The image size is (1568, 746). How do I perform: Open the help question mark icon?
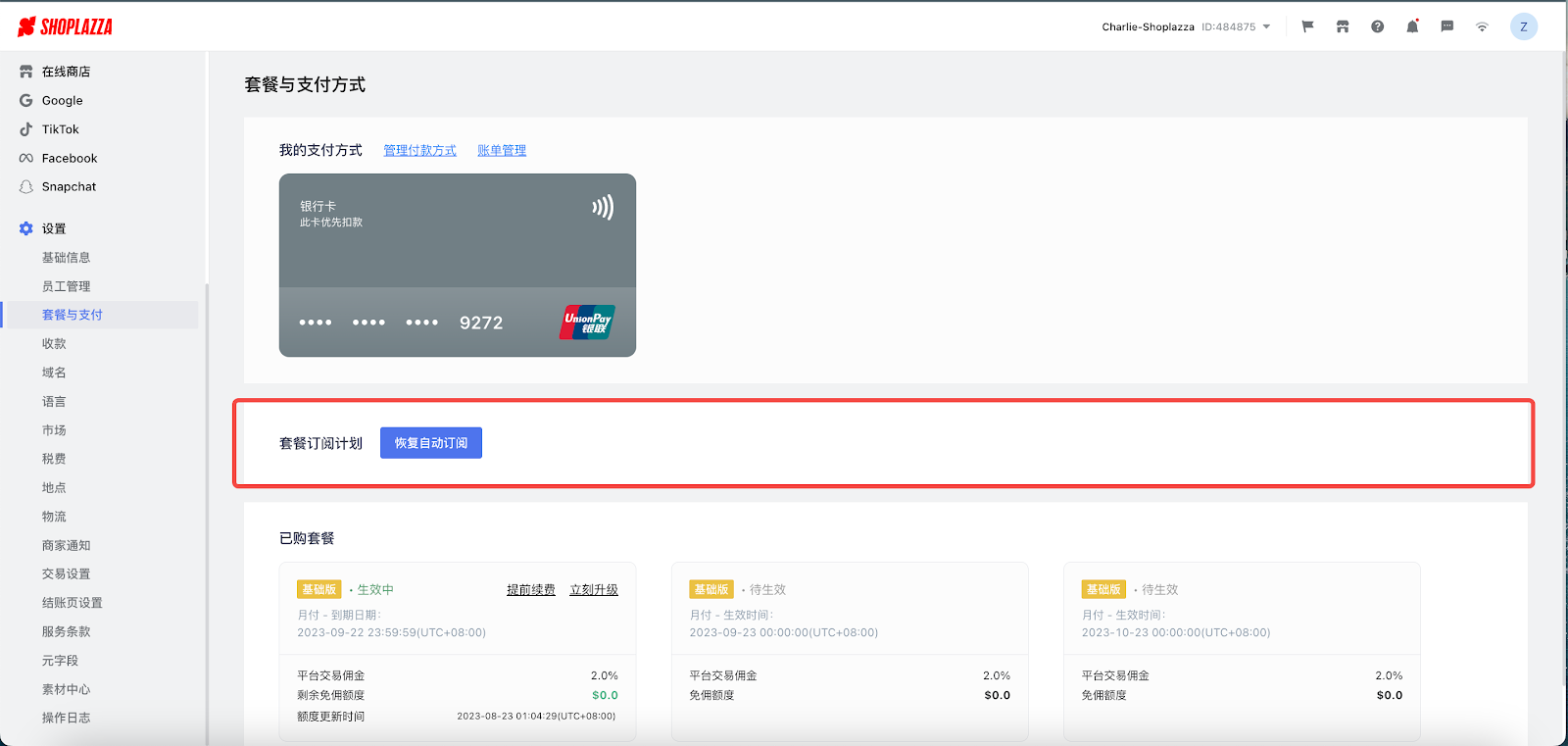point(1378,26)
